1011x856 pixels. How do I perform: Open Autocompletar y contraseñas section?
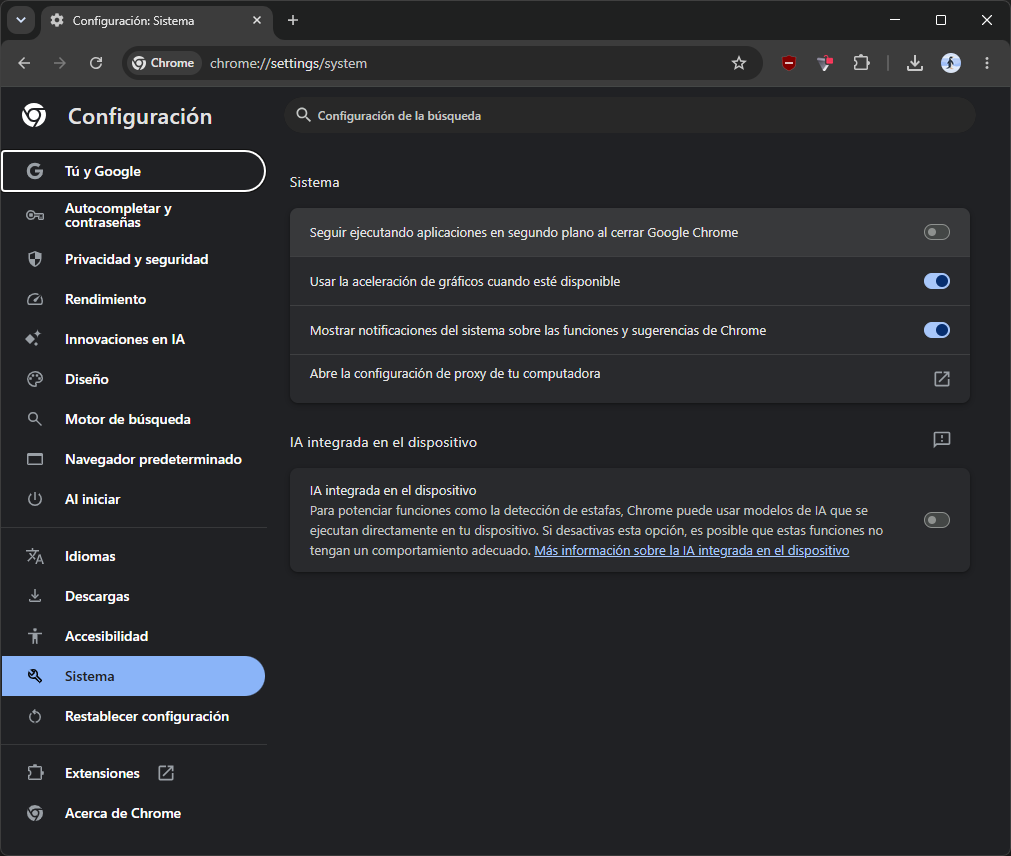point(133,215)
